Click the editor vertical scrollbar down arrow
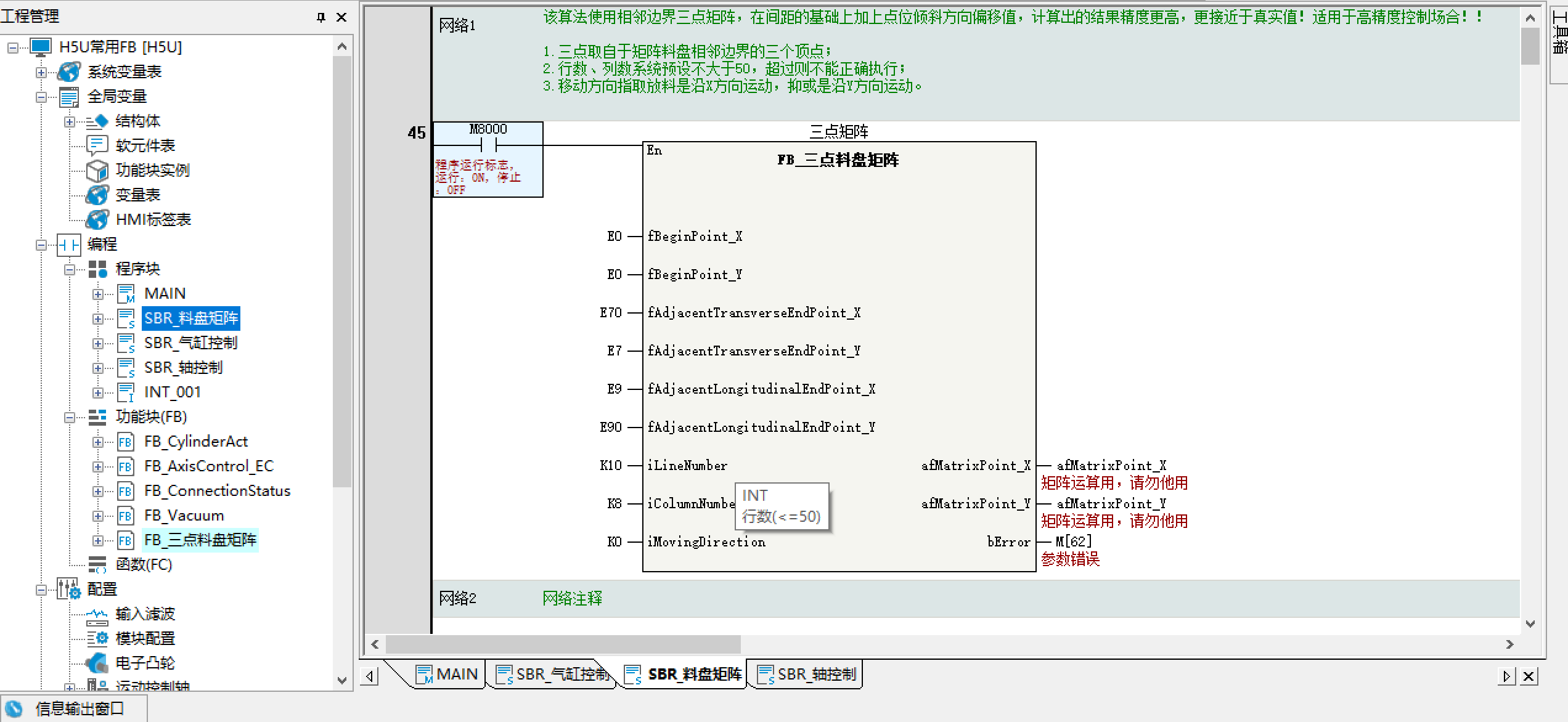The height and width of the screenshot is (722, 1568). [1530, 623]
